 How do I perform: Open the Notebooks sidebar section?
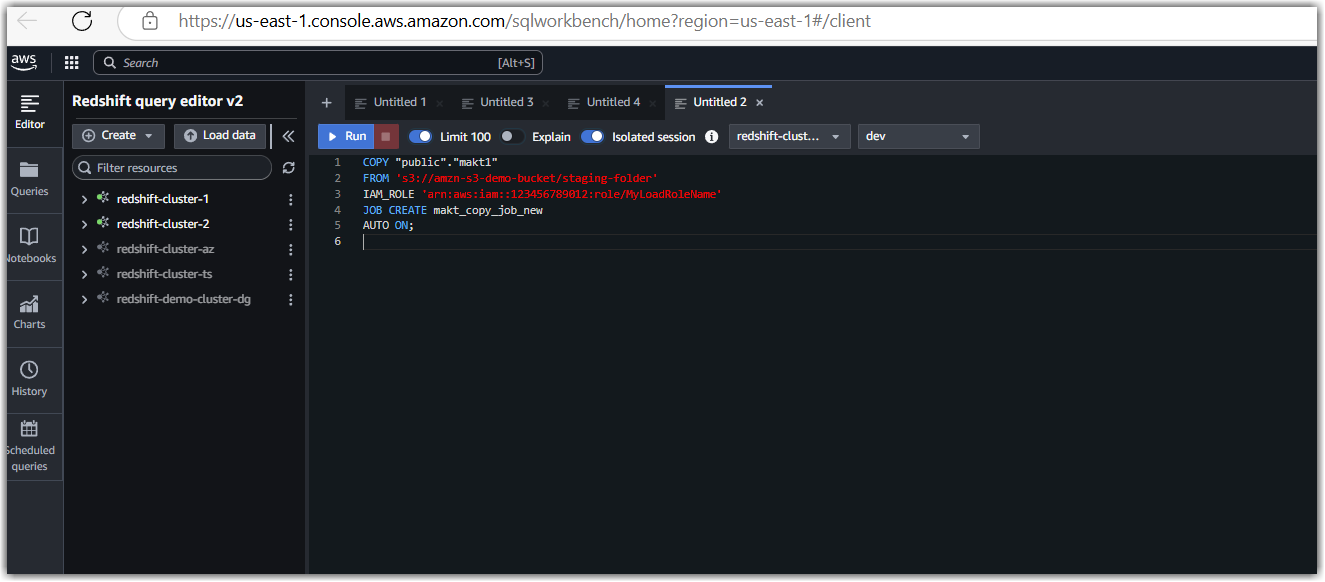pos(30,245)
